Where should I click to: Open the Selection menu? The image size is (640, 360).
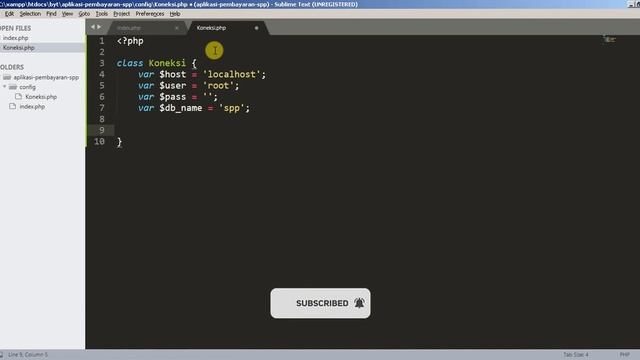point(30,13)
